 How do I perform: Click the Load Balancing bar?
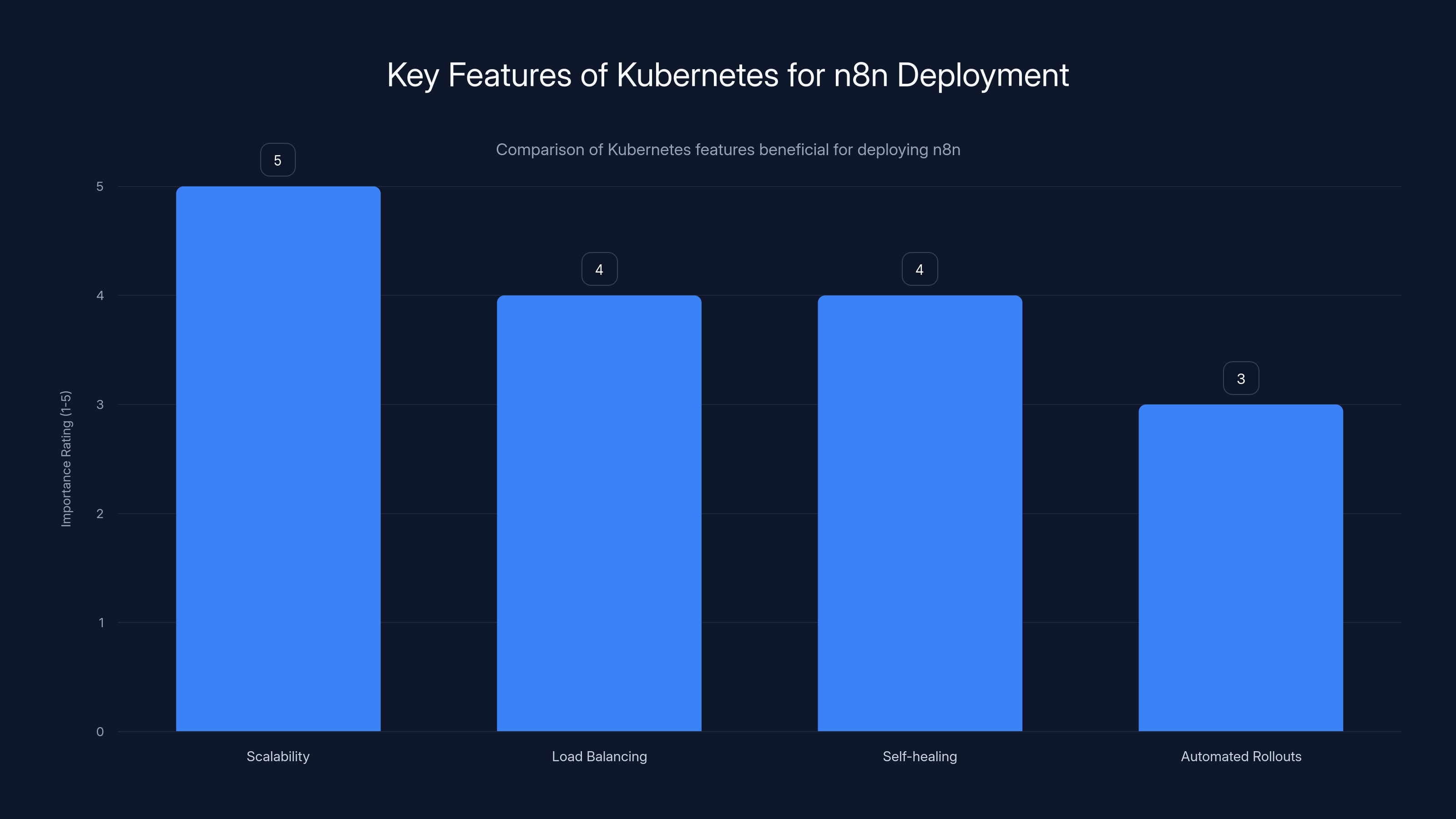click(599, 513)
